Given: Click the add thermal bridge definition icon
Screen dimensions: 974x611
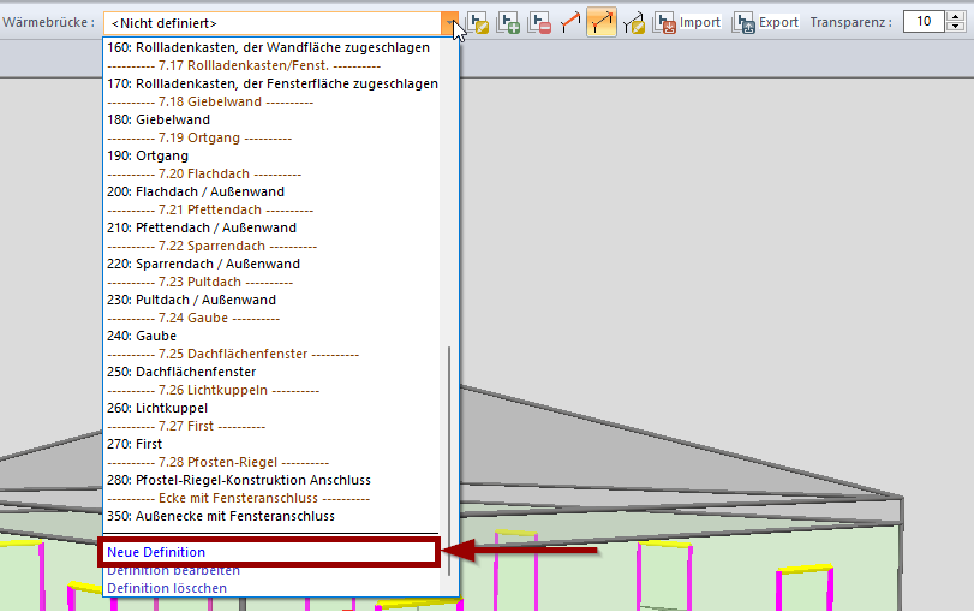Looking at the screenshot, I should tap(509, 22).
